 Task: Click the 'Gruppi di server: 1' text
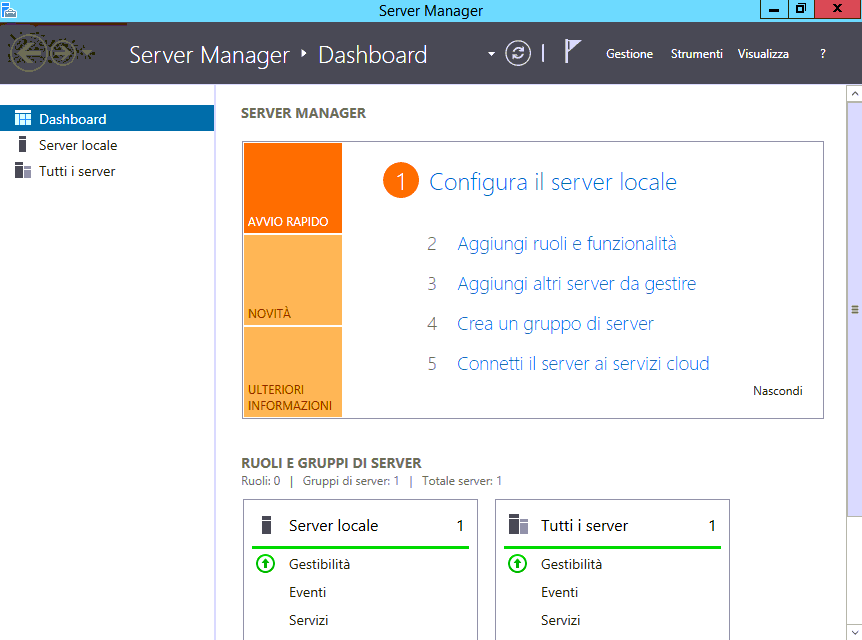tap(351, 481)
